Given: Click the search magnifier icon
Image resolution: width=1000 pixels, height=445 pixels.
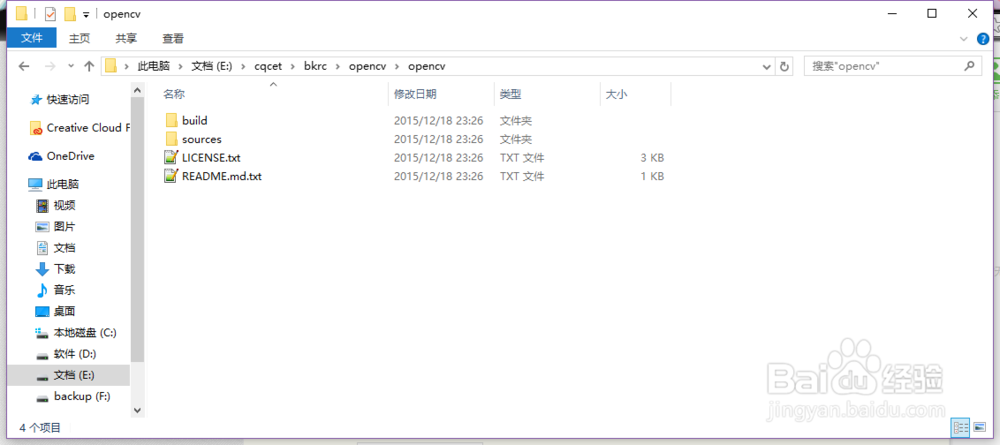Looking at the screenshot, I should (x=969, y=66).
